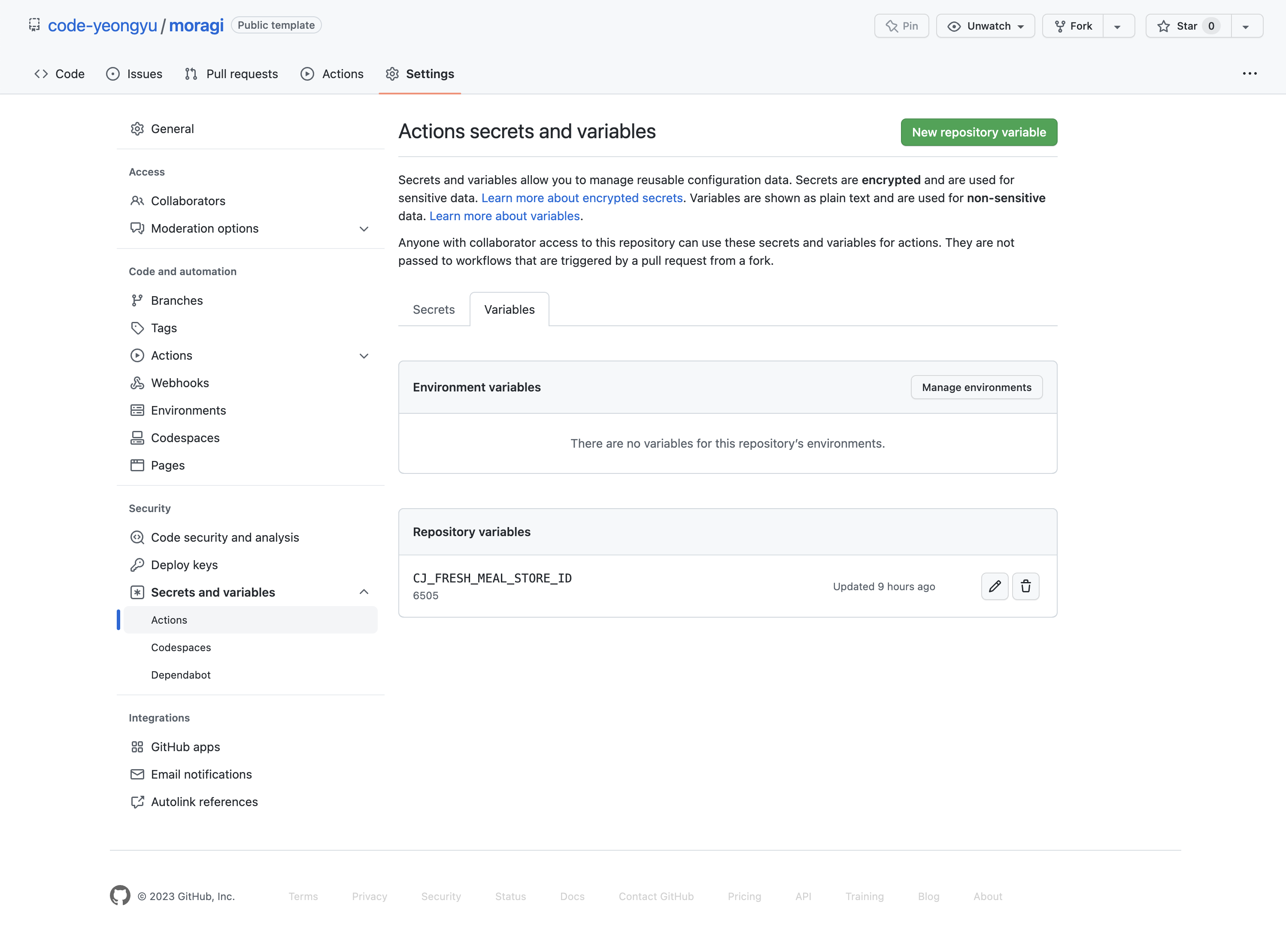Click Manage environments button
1286x952 pixels.
click(x=976, y=387)
